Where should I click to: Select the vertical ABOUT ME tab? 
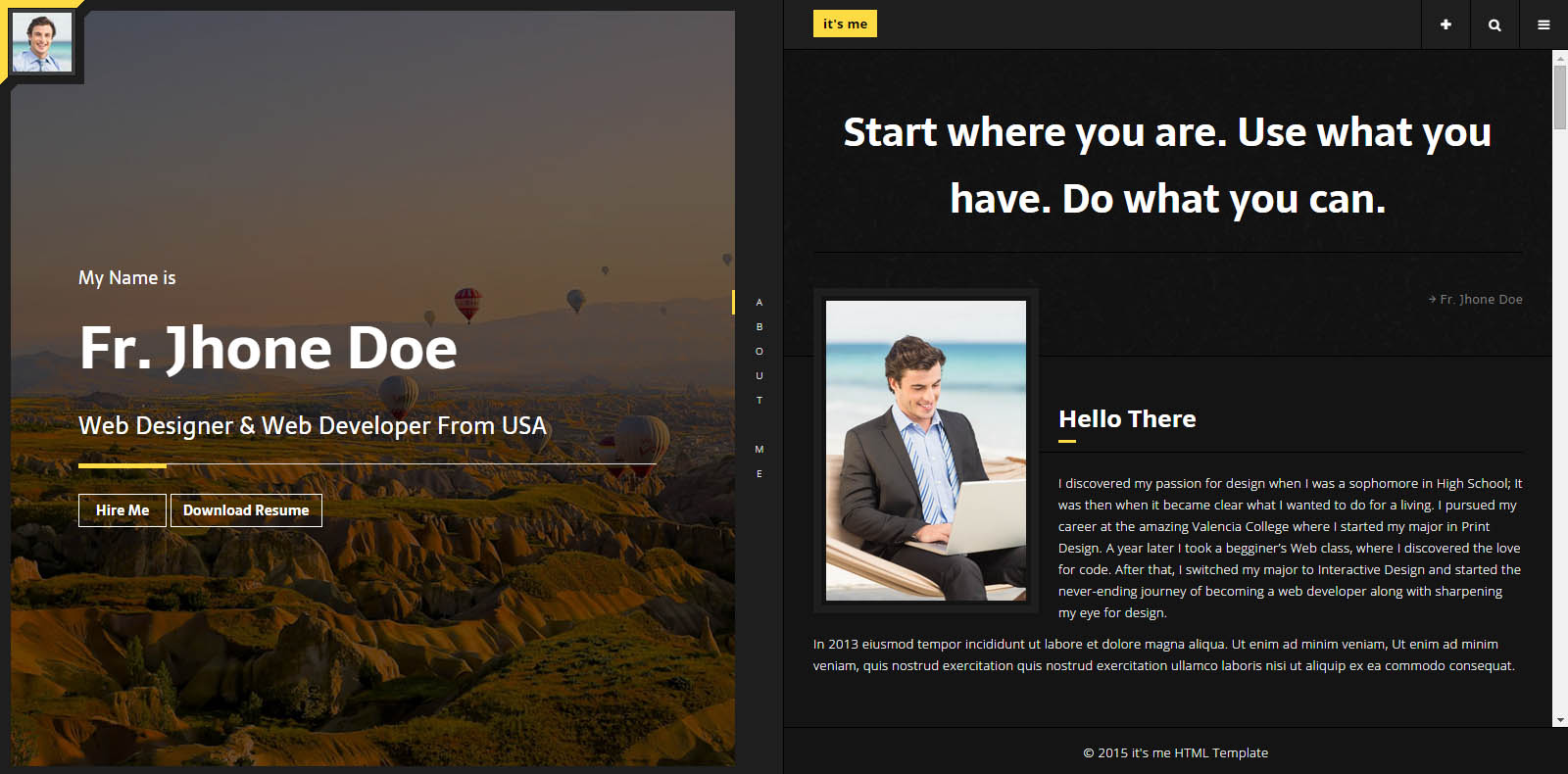(759, 387)
